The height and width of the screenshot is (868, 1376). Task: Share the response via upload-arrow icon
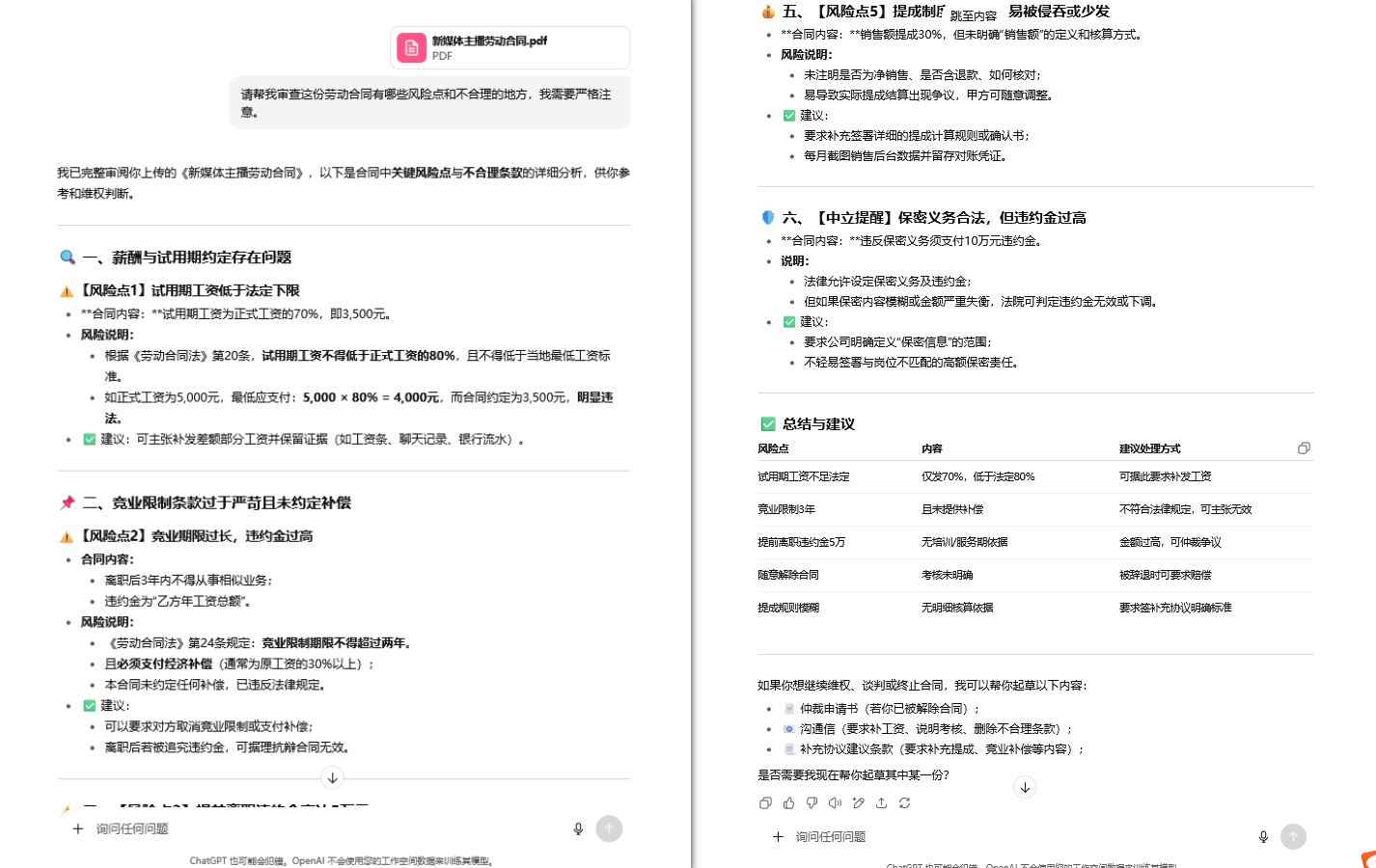click(881, 802)
